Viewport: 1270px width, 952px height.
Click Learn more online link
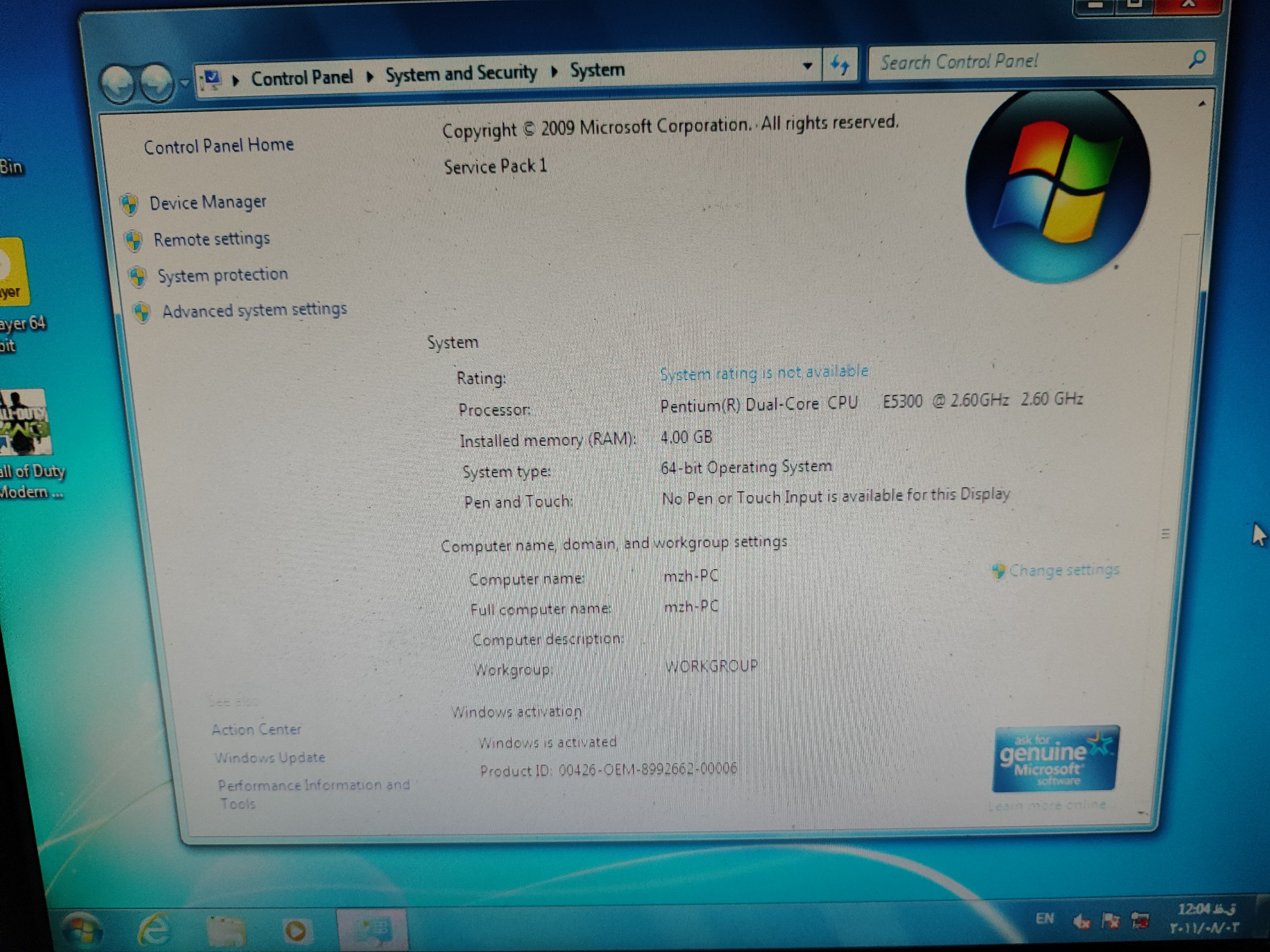[x=1047, y=805]
